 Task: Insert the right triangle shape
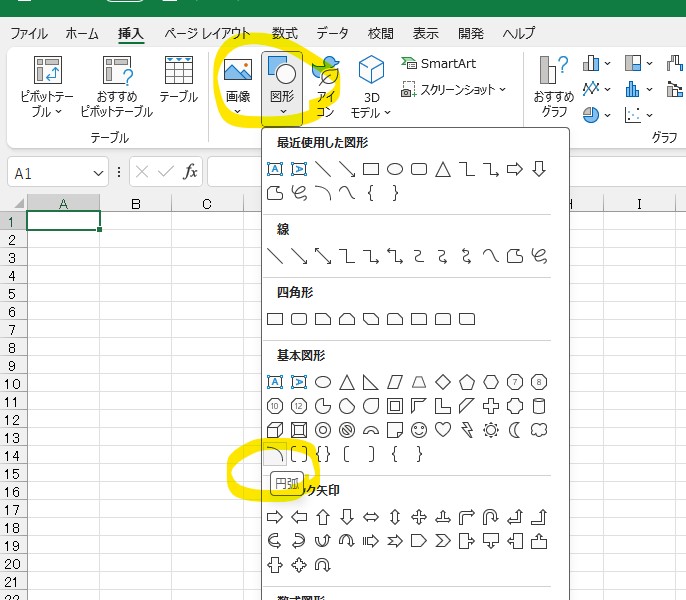click(x=371, y=382)
